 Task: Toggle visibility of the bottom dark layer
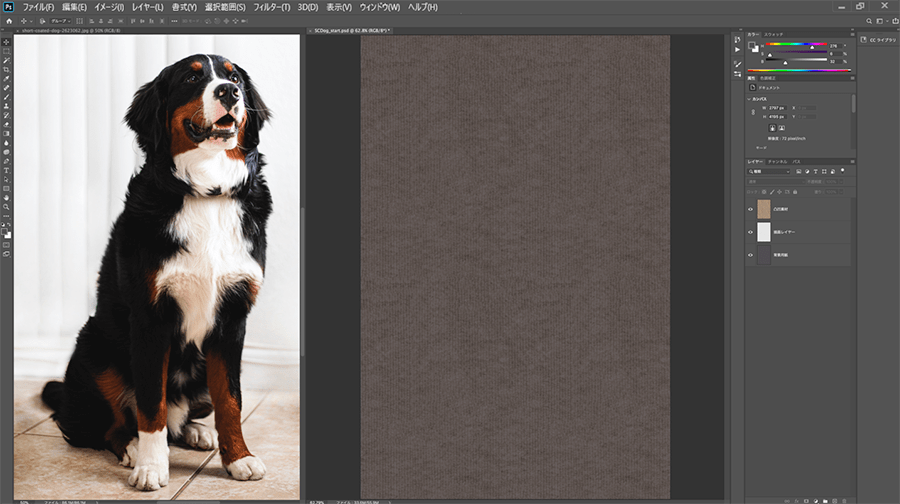pyautogui.click(x=751, y=255)
